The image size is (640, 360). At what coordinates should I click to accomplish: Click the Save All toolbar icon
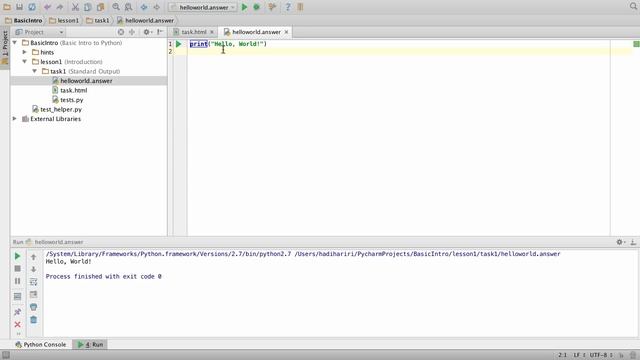19,7
